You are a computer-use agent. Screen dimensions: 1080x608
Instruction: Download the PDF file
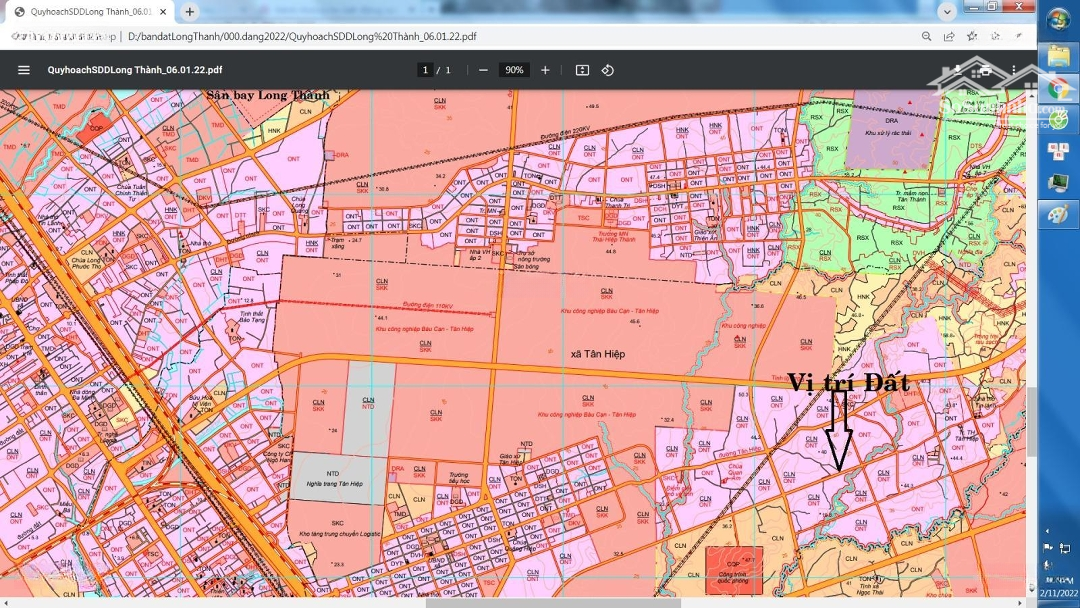(958, 70)
